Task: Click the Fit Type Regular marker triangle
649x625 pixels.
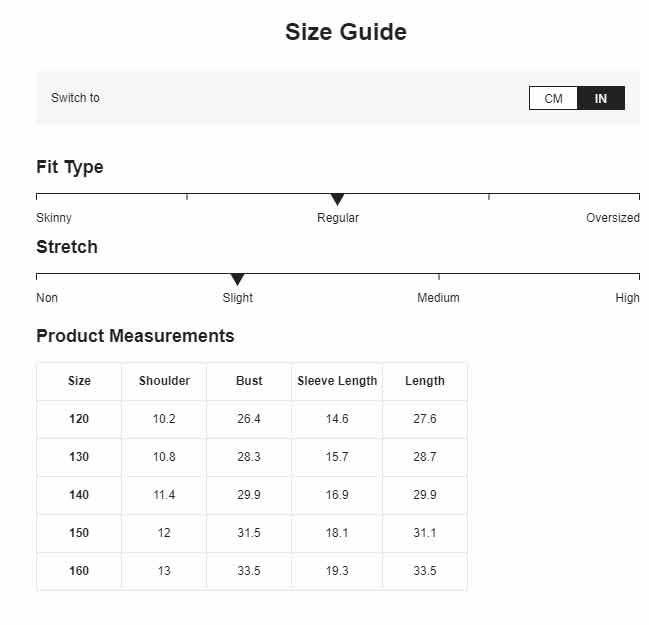Action: click(x=337, y=200)
